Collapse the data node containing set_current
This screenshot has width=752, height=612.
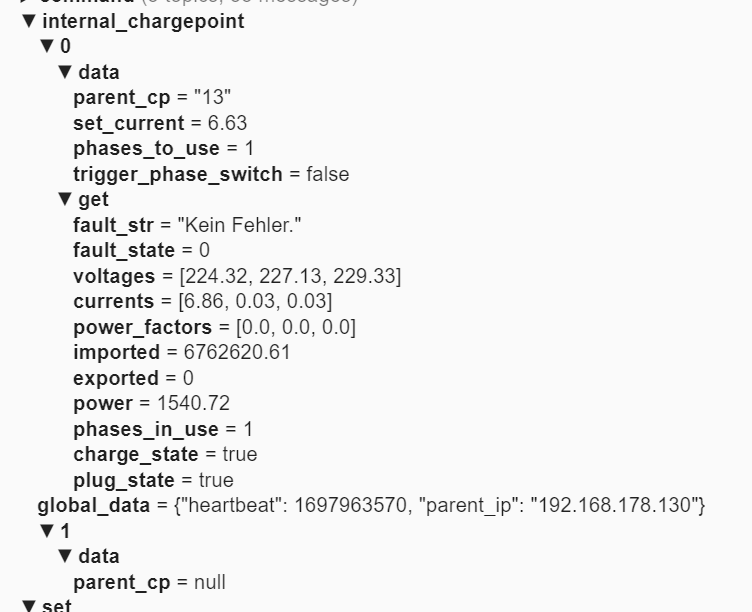point(65,72)
